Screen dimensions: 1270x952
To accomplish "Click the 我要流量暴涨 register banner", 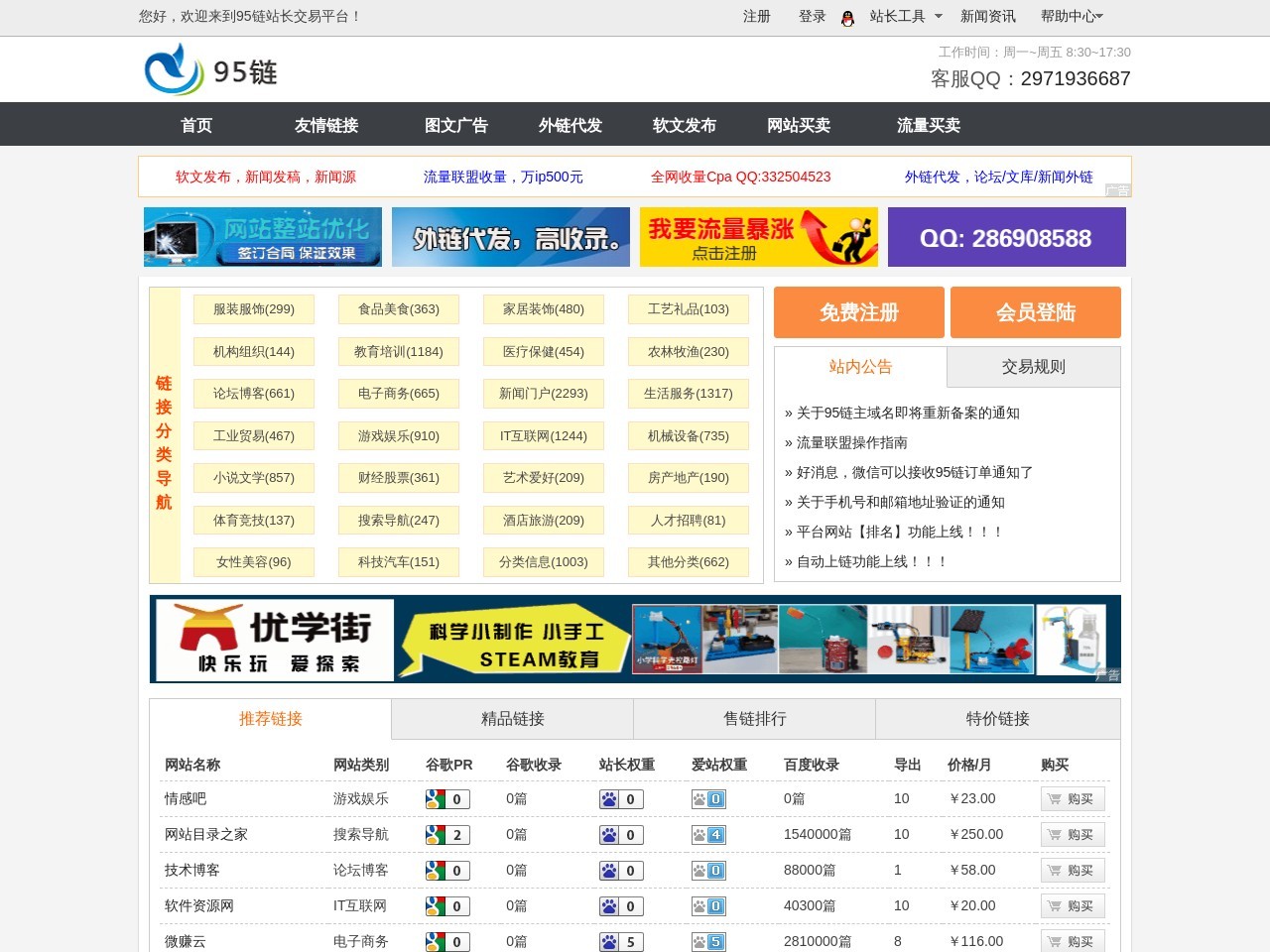I will [x=758, y=236].
